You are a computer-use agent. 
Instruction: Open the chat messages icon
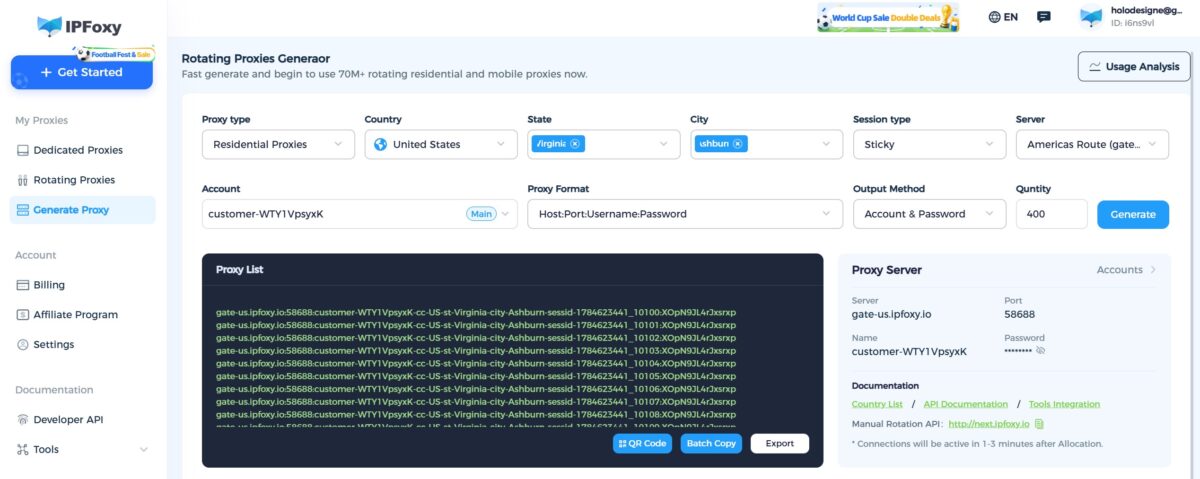[1044, 17]
